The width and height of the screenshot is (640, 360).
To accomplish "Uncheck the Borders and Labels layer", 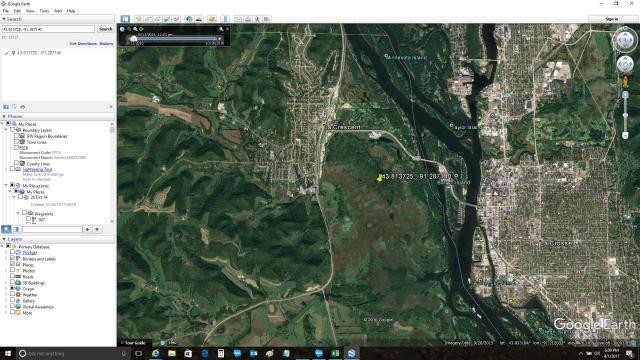I will [12, 258].
